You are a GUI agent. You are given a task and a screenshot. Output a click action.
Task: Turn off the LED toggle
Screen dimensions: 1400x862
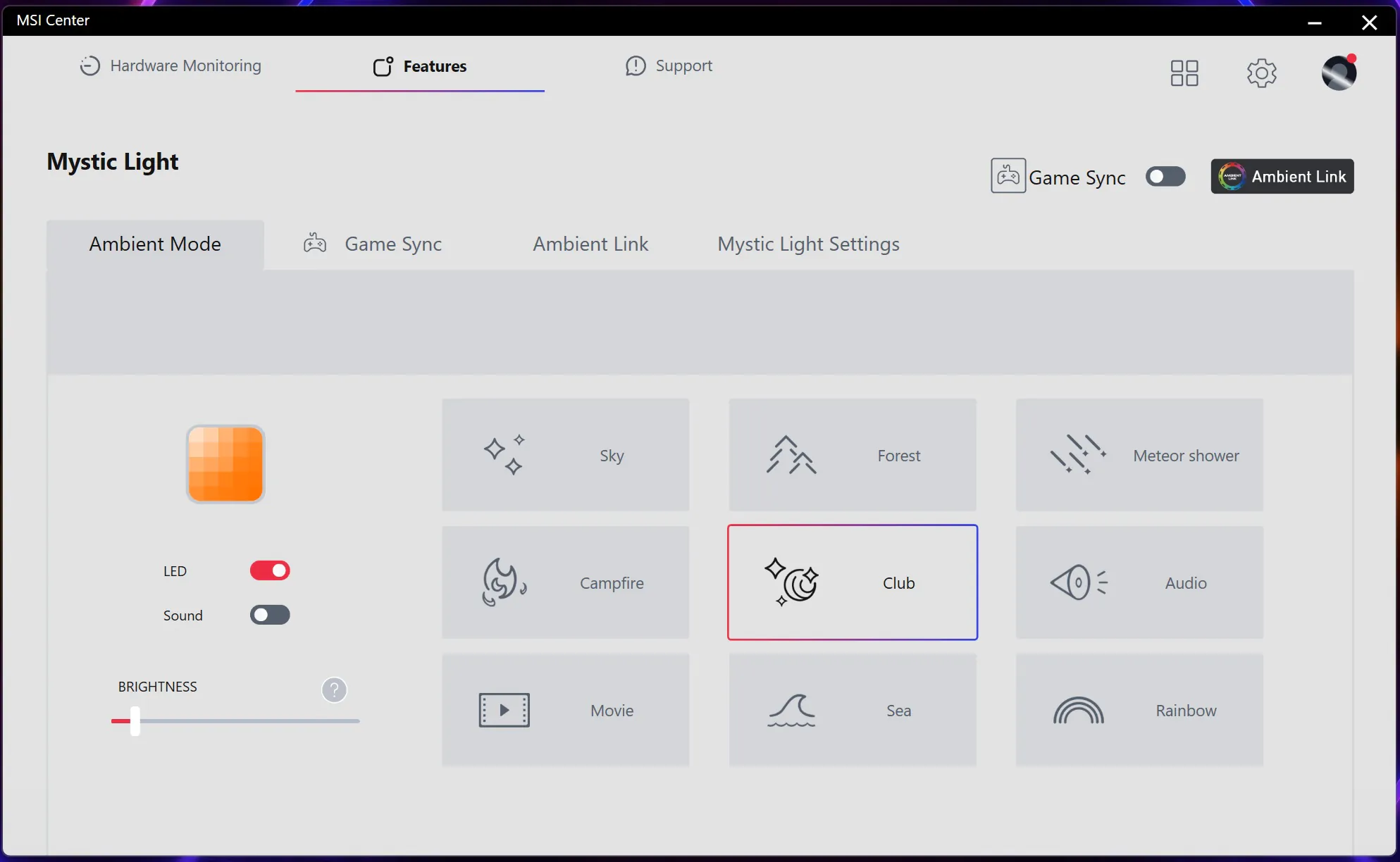point(270,570)
